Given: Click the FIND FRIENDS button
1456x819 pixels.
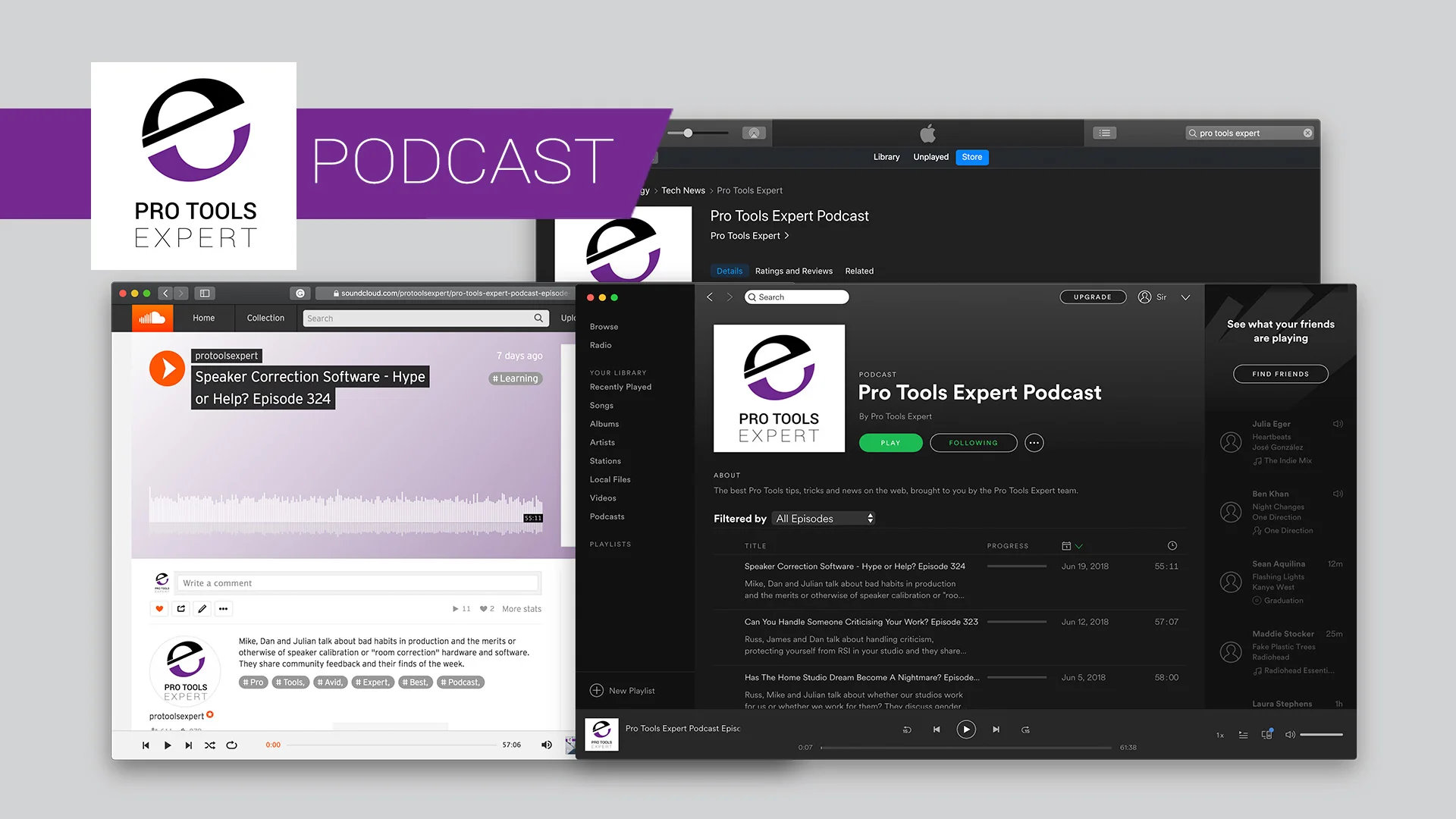Looking at the screenshot, I should (1280, 374).
